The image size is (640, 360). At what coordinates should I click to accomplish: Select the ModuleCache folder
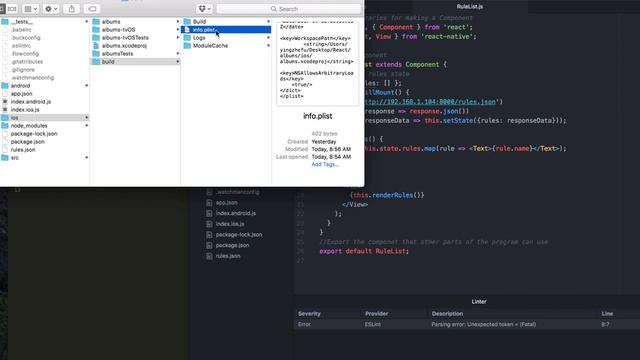(210, 46)
